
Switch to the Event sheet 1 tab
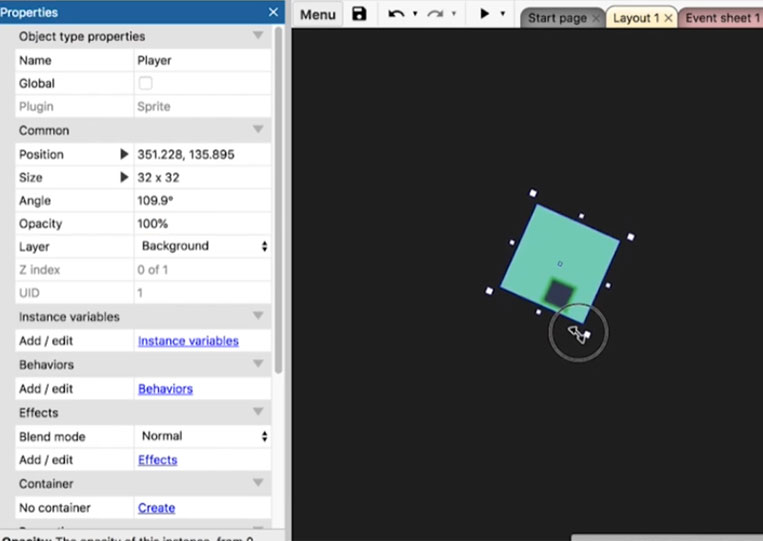(x=722, y=18)
